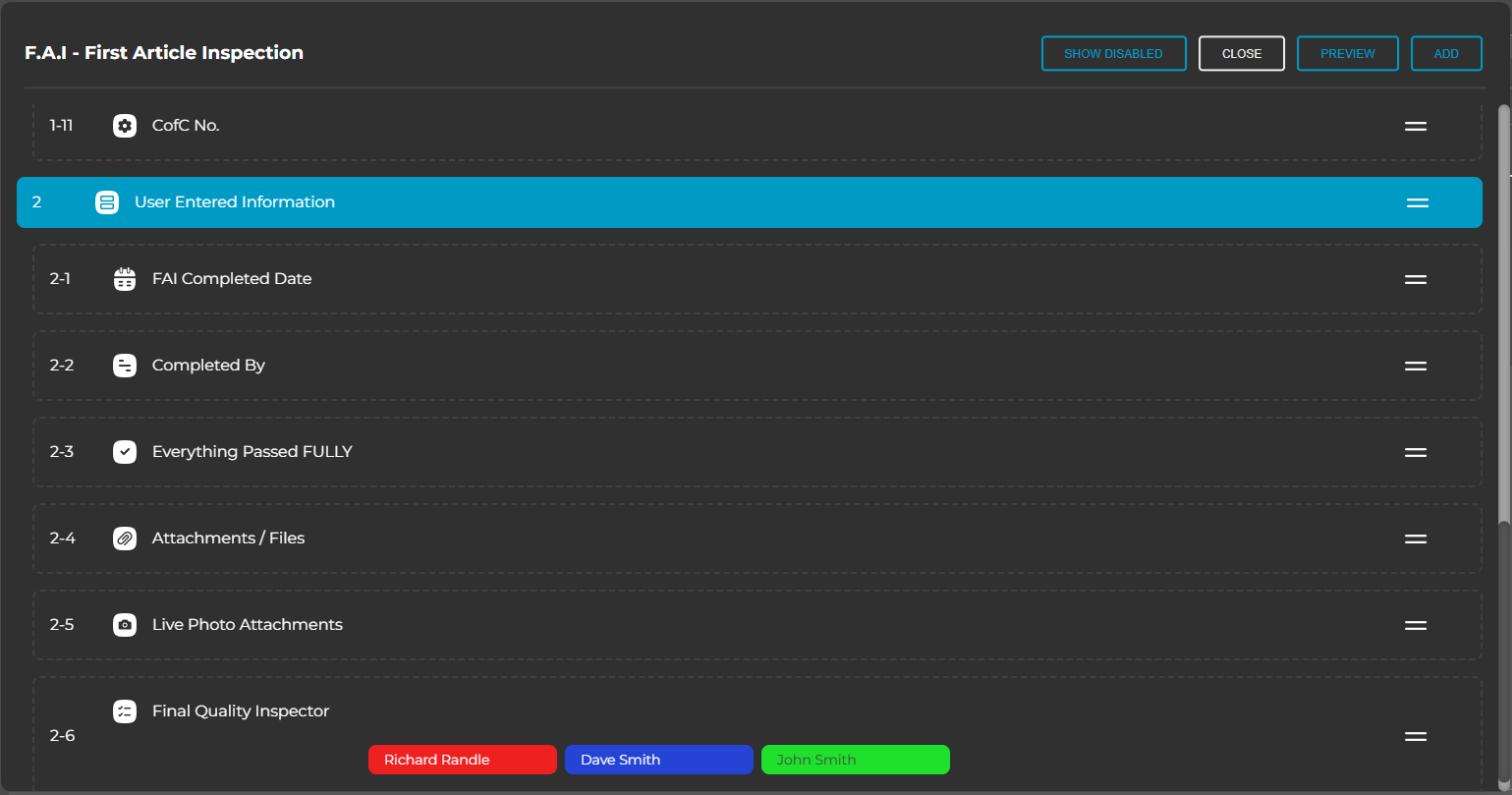Open the Completed By field text
The width and height of the screenshot is (1512, 795).
(x=208, y=366)
